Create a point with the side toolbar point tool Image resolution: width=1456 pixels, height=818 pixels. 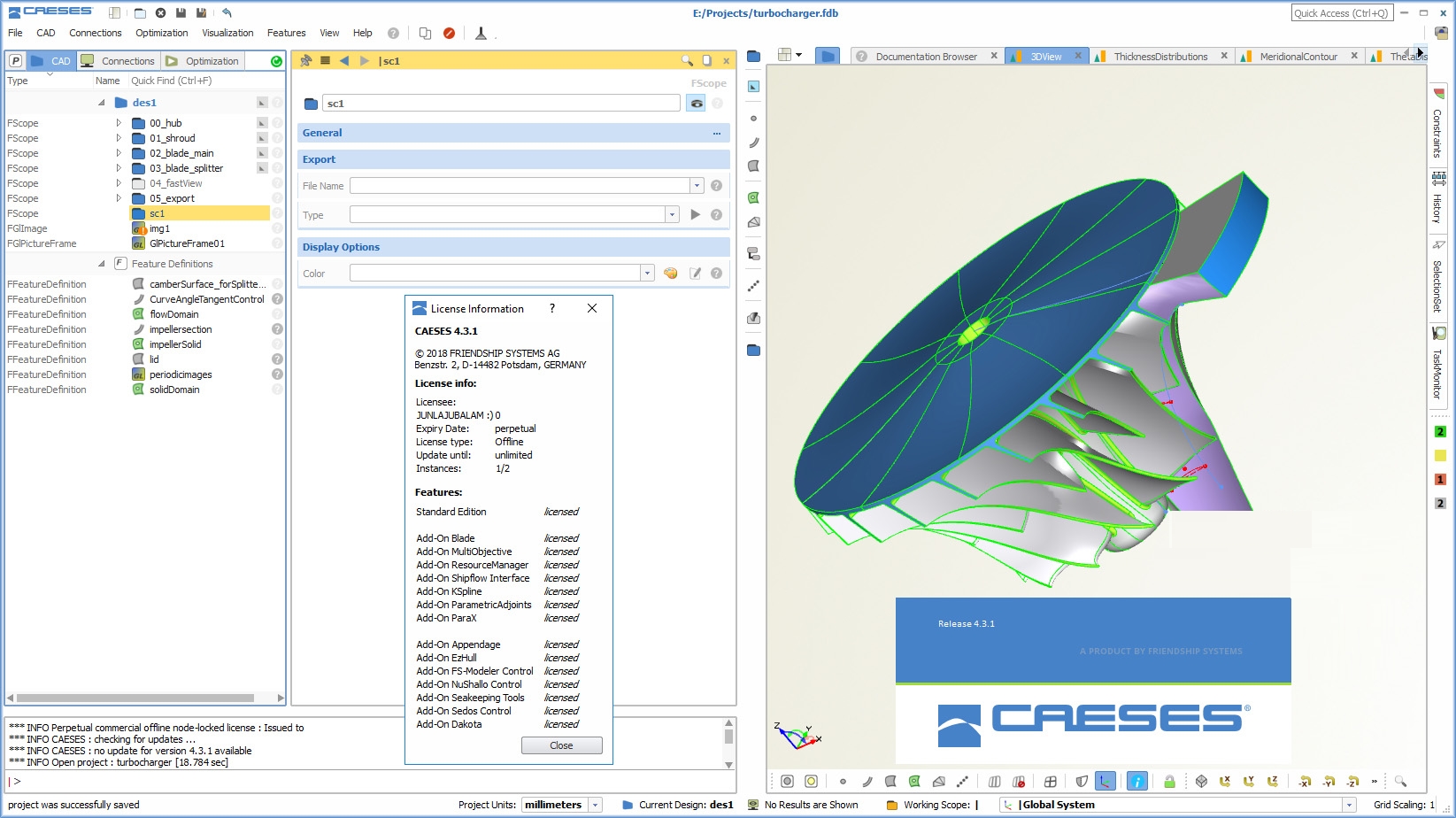pos(753,119)
